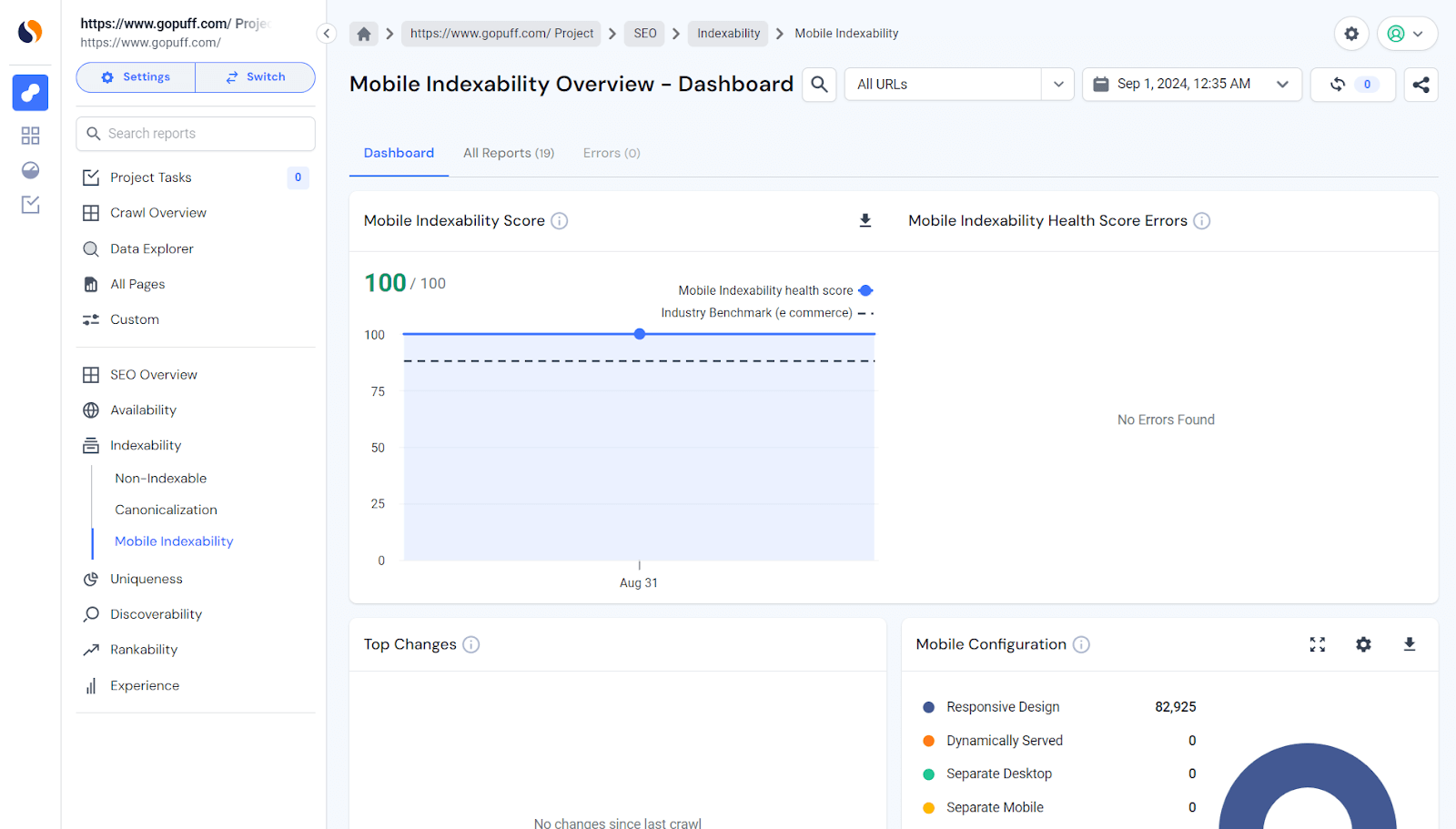
Task: Click the Search reports input field
Action: 195,133
